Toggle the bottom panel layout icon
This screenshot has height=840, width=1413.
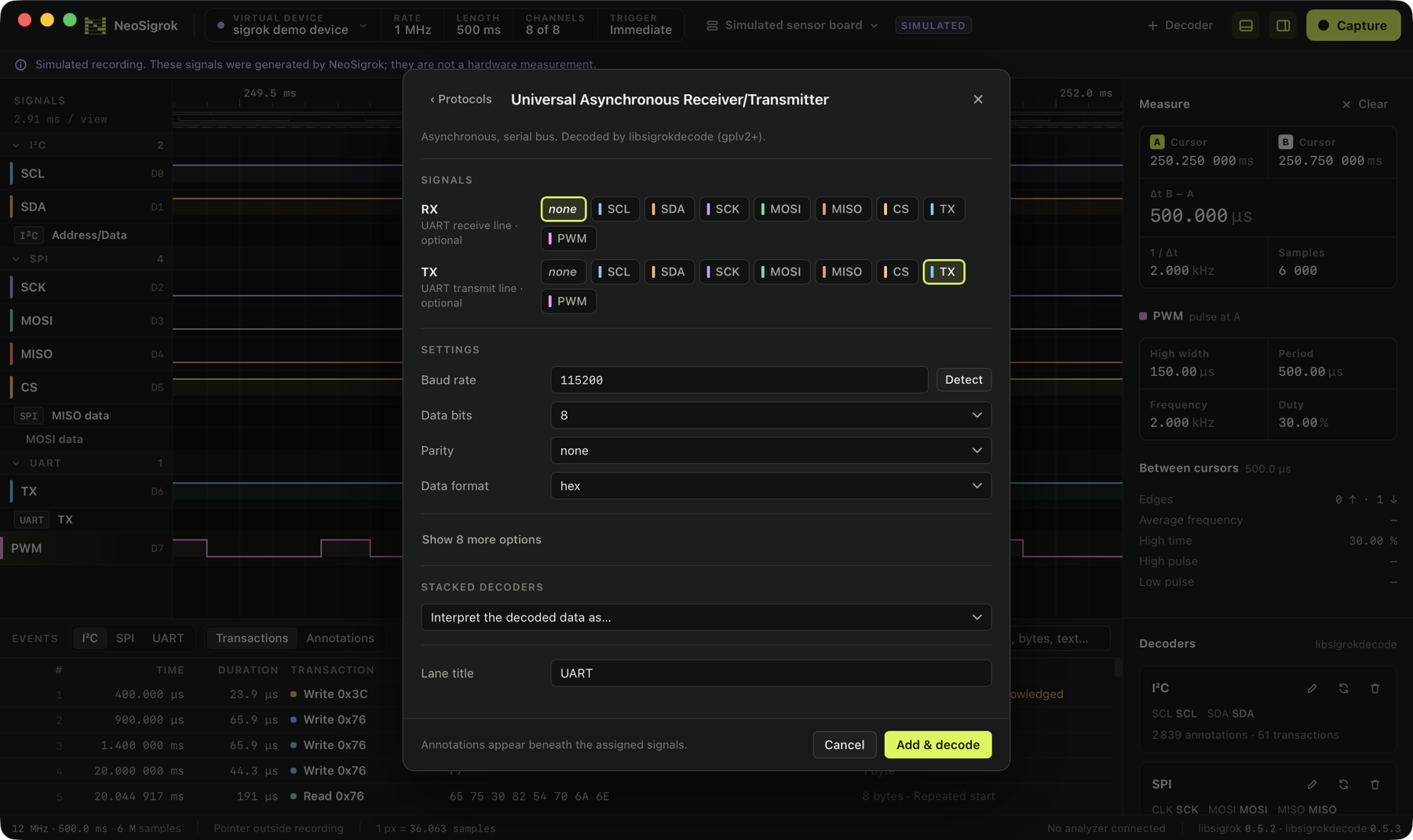1246,25
